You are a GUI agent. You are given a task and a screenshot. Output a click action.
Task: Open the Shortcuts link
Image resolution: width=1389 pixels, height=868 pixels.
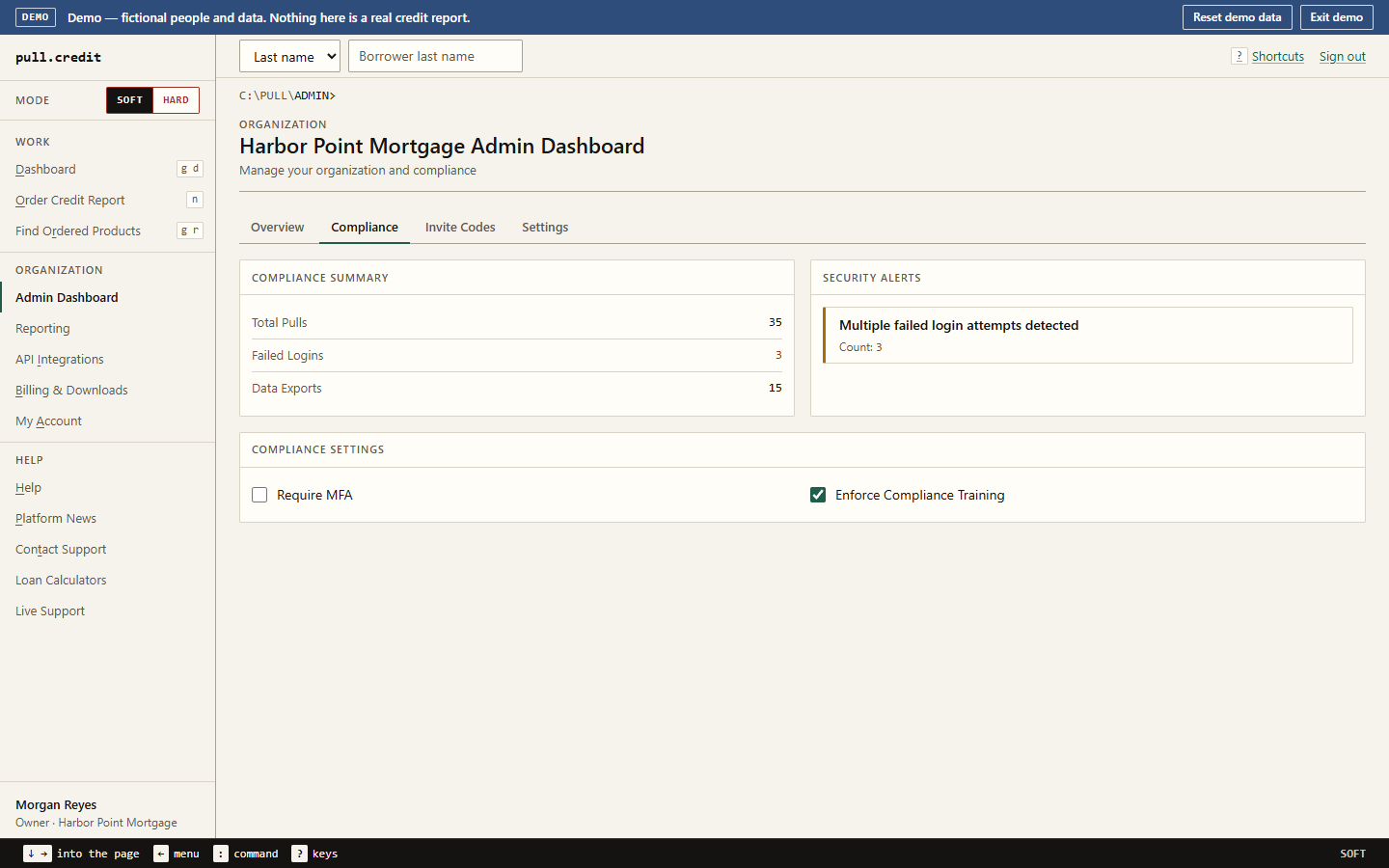point(1278,57)
